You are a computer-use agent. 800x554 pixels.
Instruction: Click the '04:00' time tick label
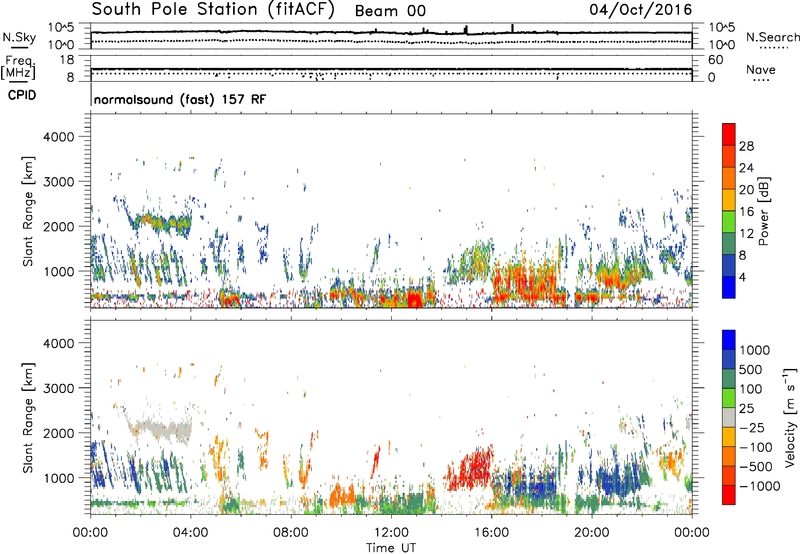click(190, 533)
